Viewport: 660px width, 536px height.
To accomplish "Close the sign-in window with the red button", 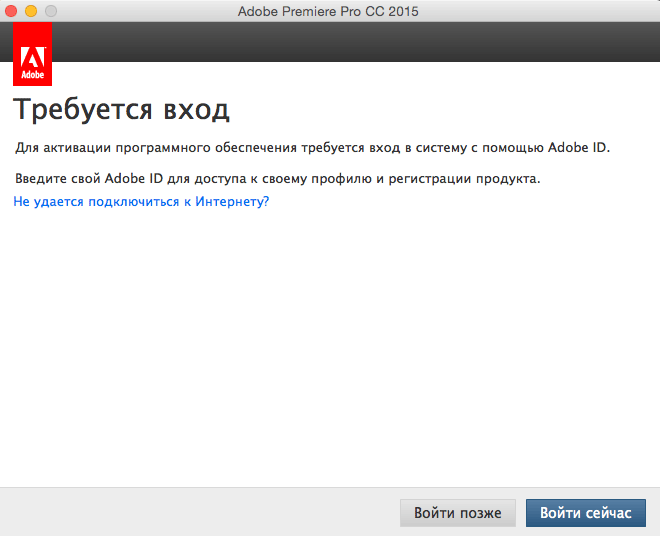I will (11, 11).
